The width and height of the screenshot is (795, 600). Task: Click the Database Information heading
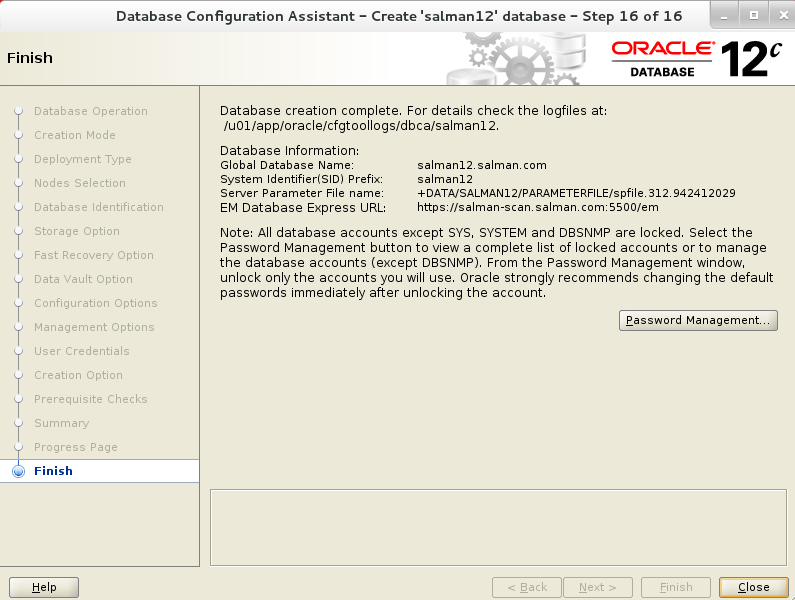289,151
